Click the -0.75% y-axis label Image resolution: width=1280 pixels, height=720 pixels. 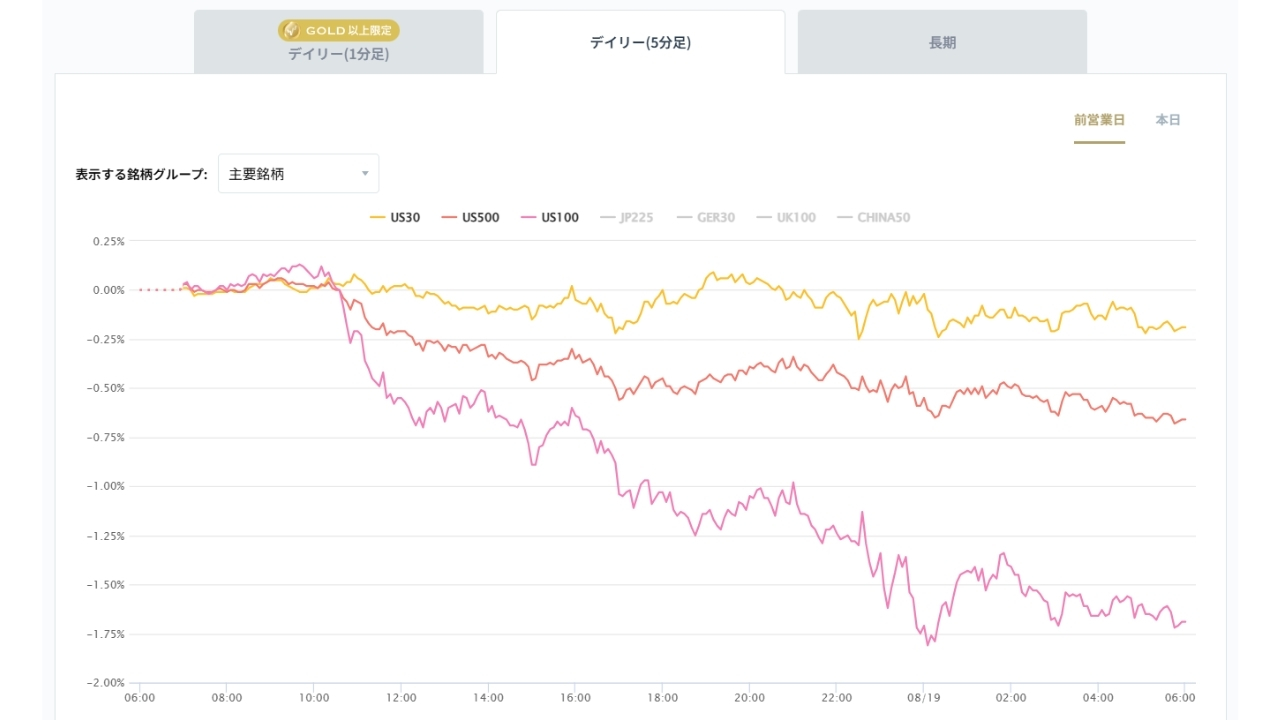pos(106,437)
